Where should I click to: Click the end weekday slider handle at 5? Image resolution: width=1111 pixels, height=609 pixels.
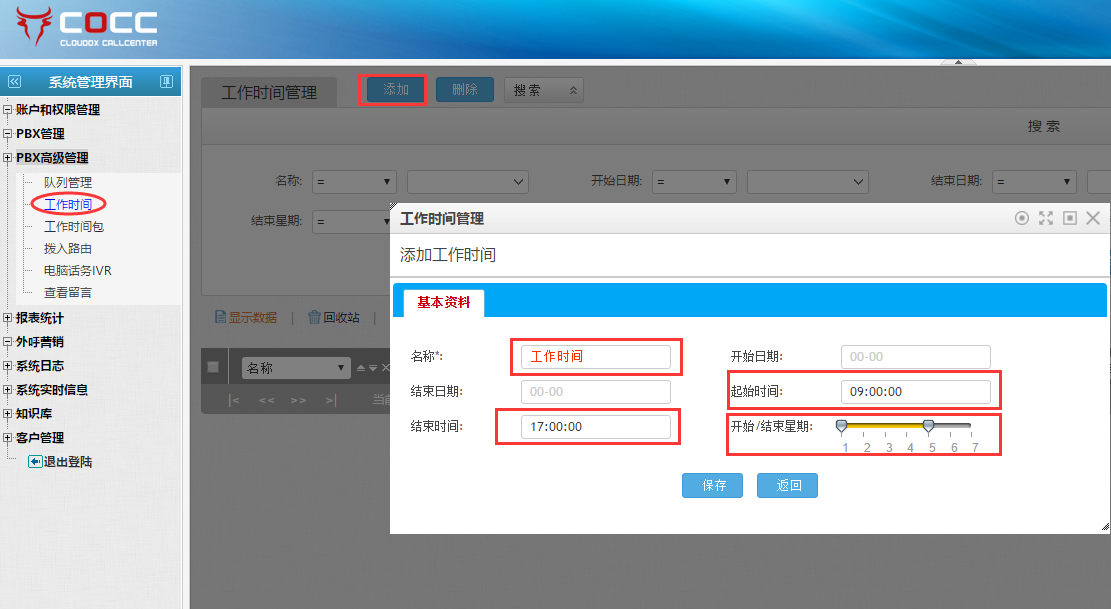tap(928, 426)
